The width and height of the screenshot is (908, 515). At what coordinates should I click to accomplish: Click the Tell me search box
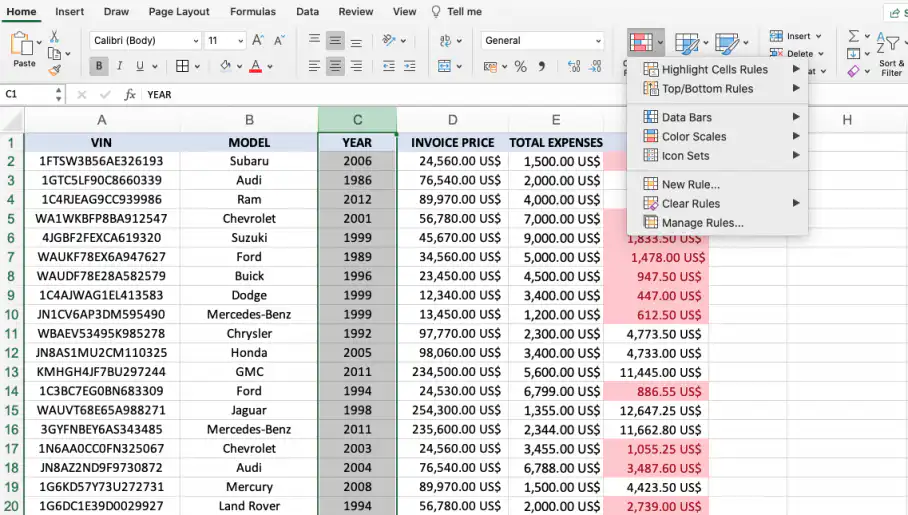click(457, 12)
